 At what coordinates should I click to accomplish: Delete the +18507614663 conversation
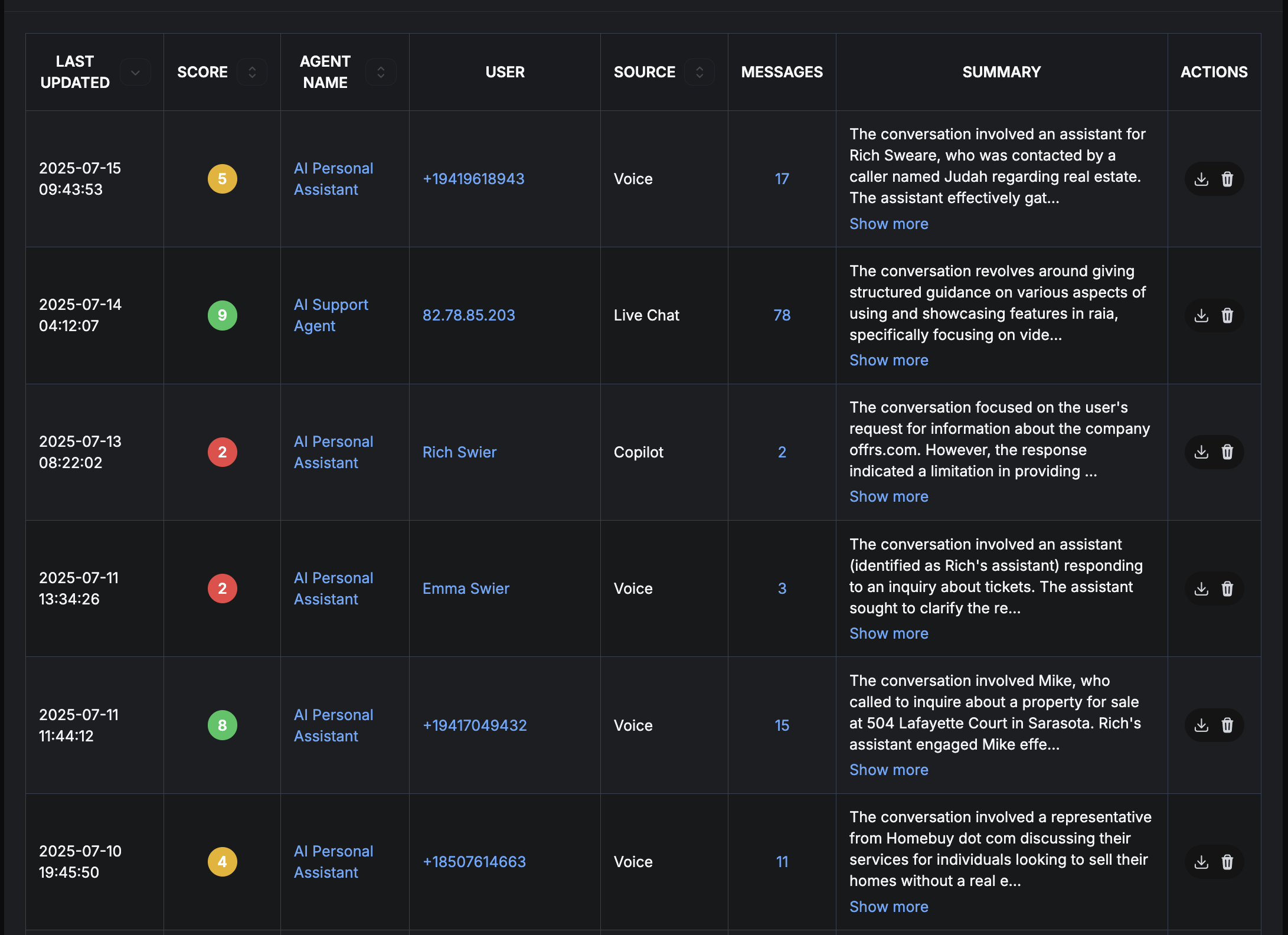pyautogui.click(x=1227, y=862)
